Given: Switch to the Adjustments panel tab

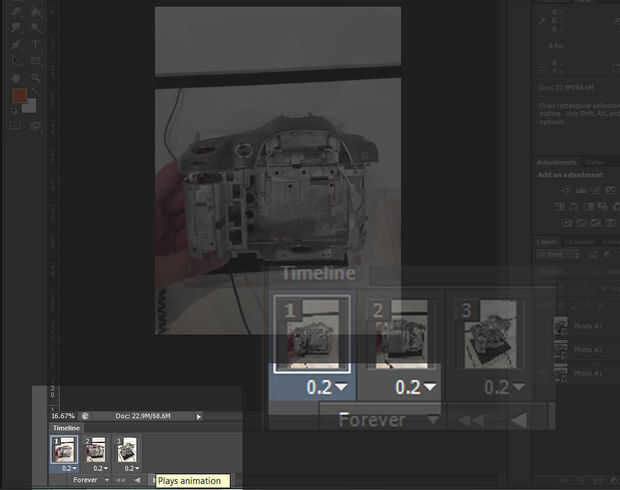Looking at the screenshot, I should pos(556,163).
